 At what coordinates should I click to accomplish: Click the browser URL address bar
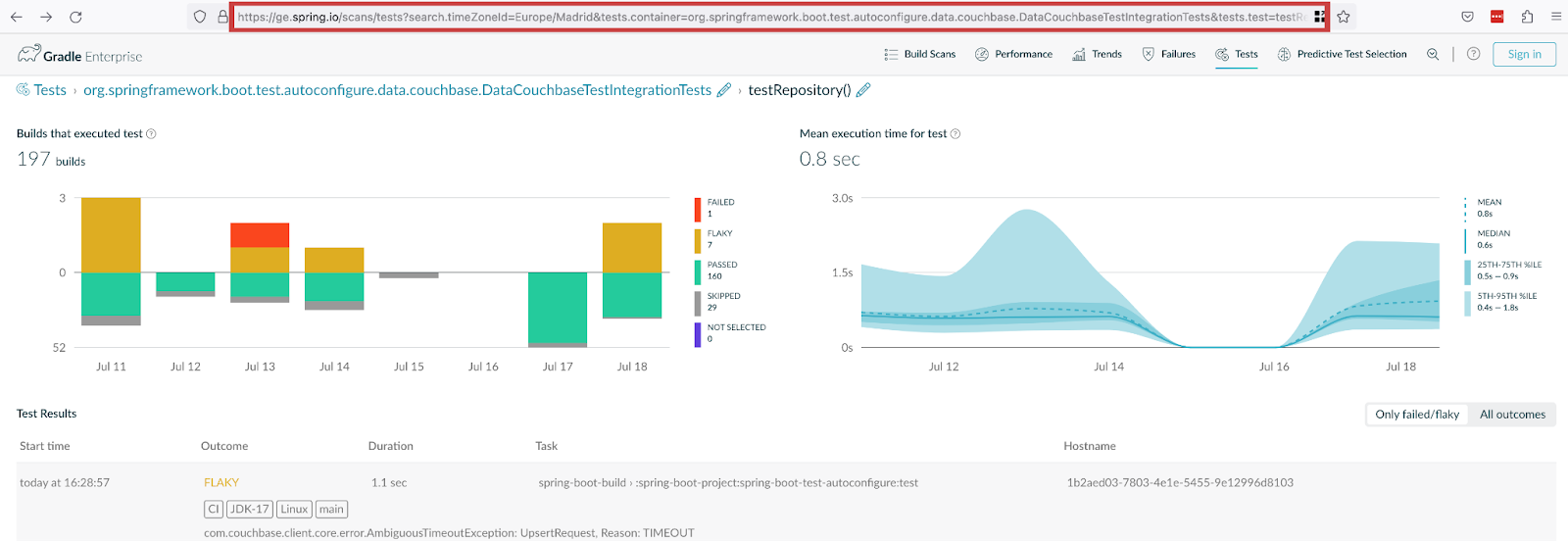[769, 17]
